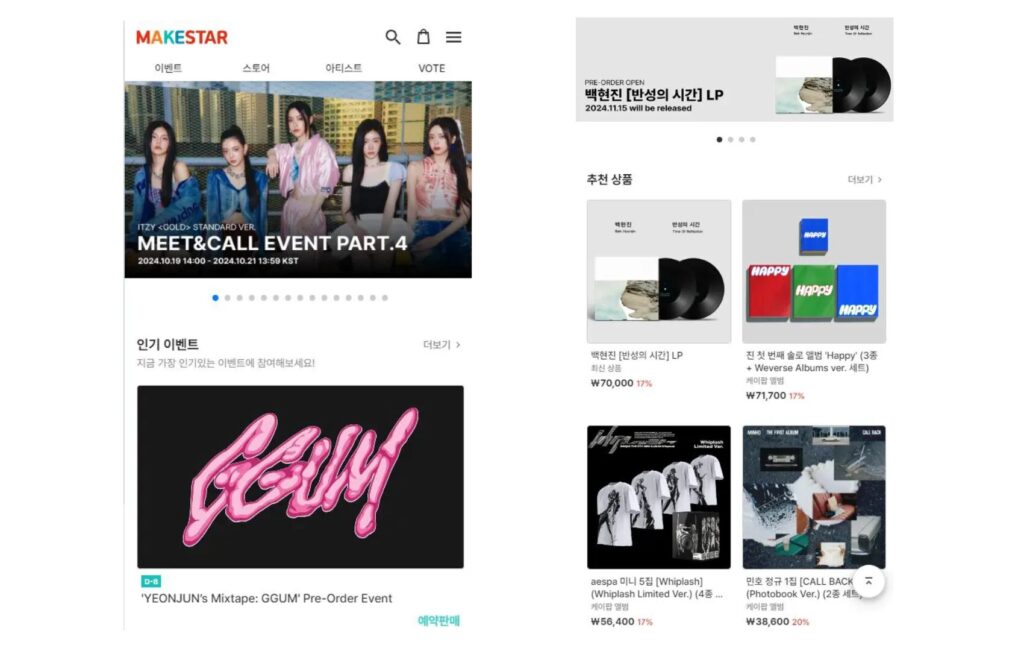The width and height of the screenshot is (1024, 651).
Task: Open 'YEONJUN's Mixtape: GGUM' Pre-Order Event link
Action: (266, 598)
